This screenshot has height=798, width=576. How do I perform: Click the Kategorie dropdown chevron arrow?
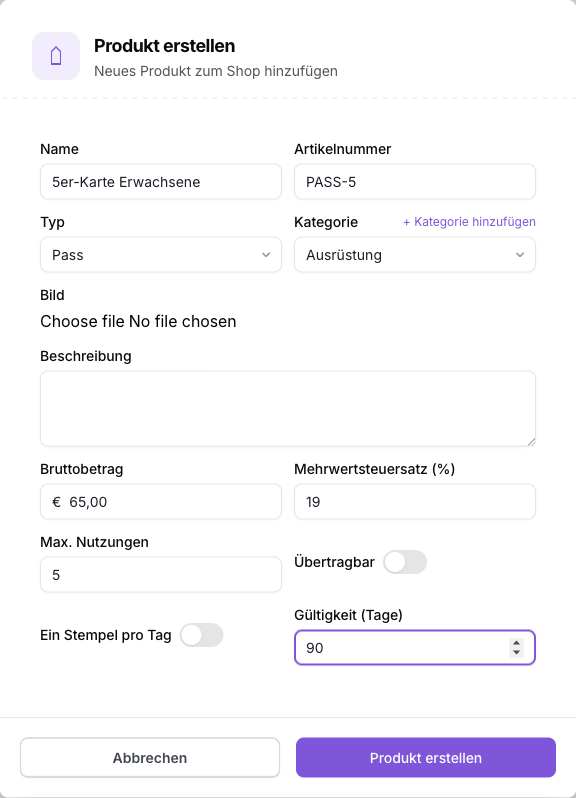coord(520,255)
